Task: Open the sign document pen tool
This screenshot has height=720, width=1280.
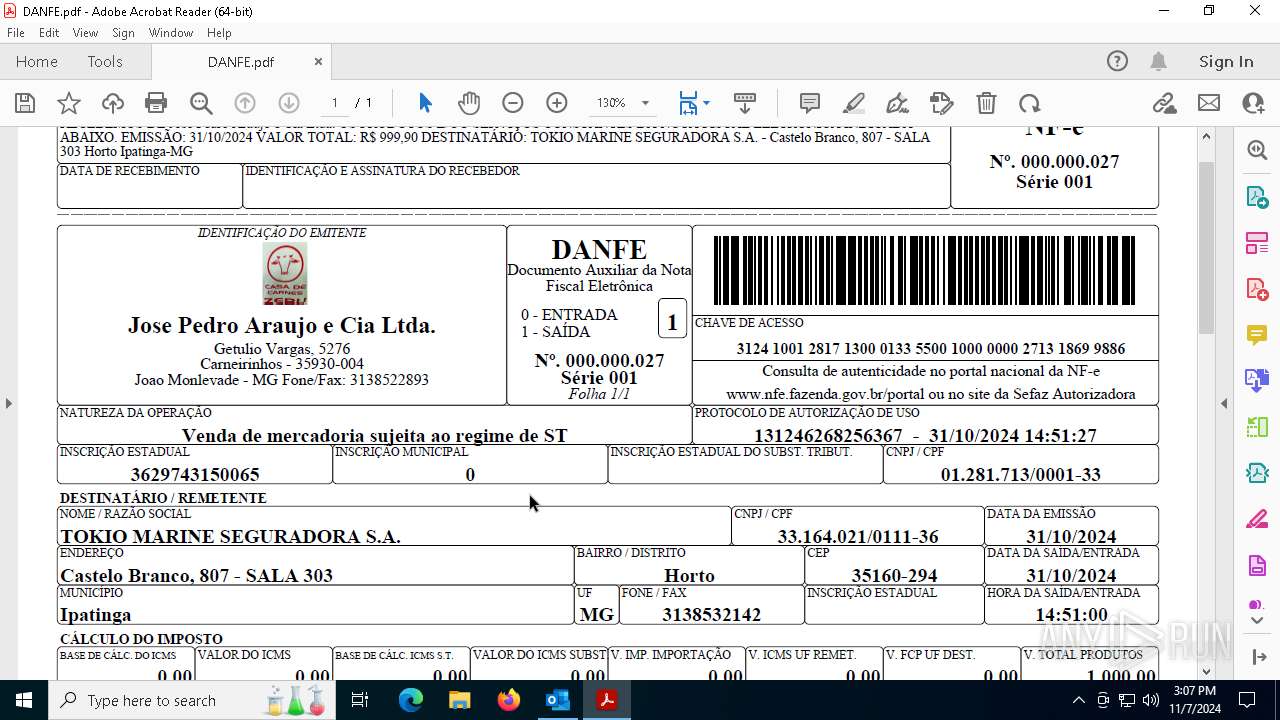Action: tap(898, 103)
